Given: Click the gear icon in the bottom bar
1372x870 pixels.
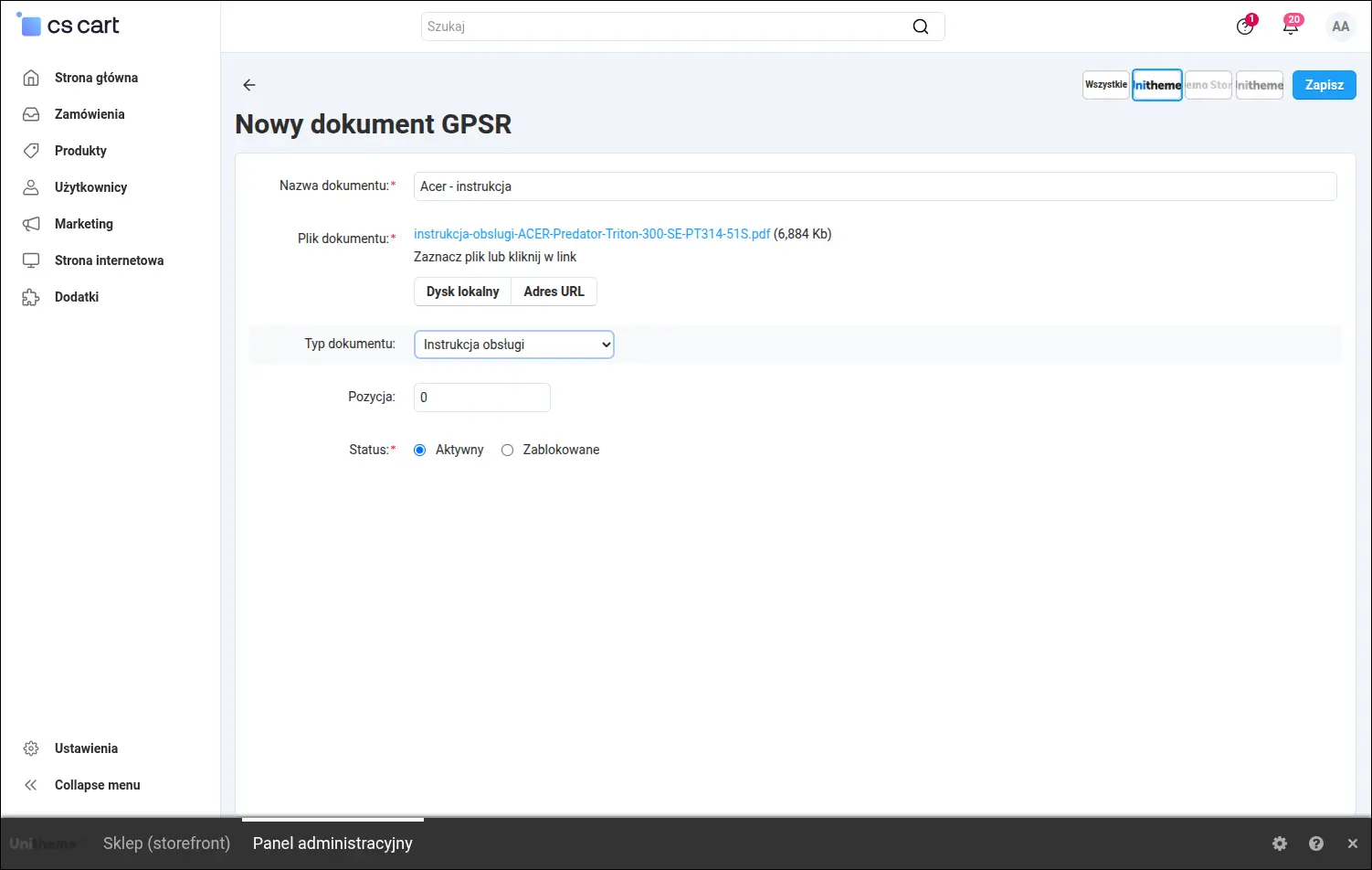Looking at the screenshot, I should click(x=1280, y=843).
